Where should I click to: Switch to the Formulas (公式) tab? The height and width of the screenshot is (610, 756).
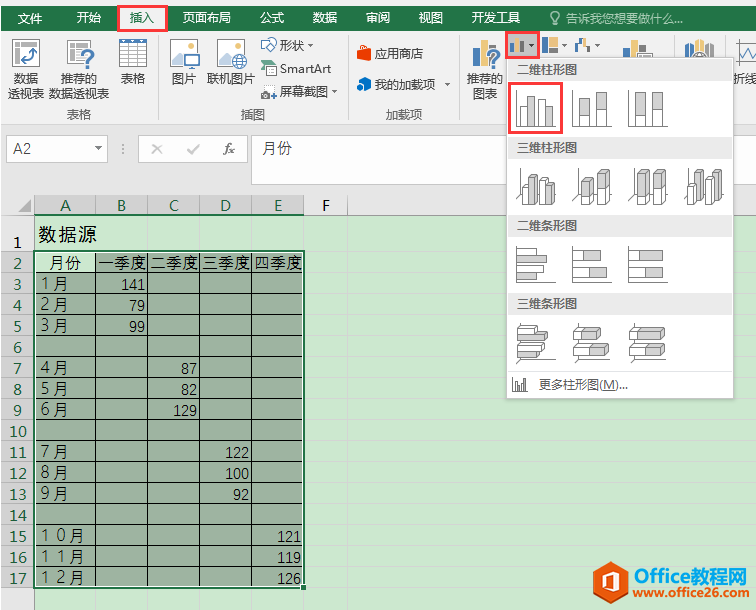pyautogui.click(x=272, y=18)
